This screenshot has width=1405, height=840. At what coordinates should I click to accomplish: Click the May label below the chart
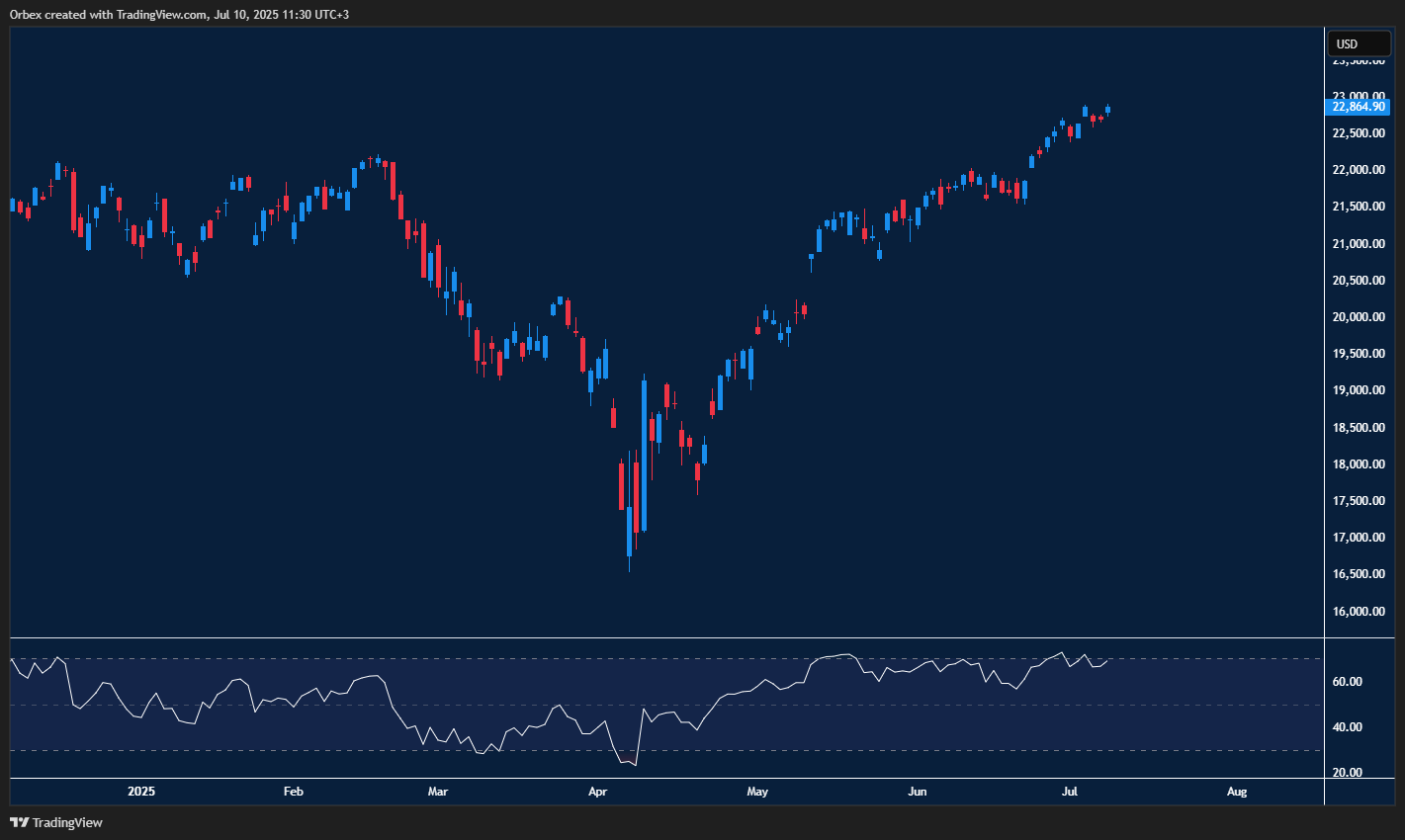[x=757, y=792]
